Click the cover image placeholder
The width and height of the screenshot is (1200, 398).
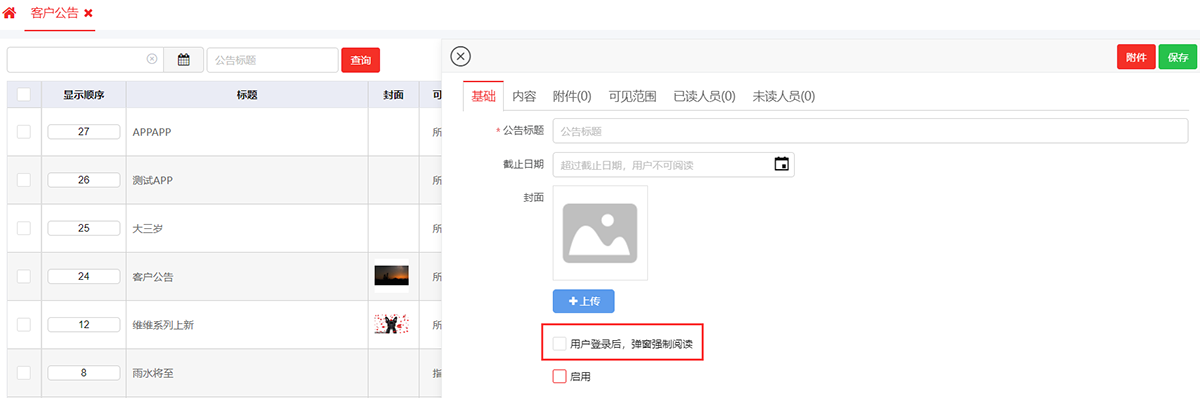(600, 233)
